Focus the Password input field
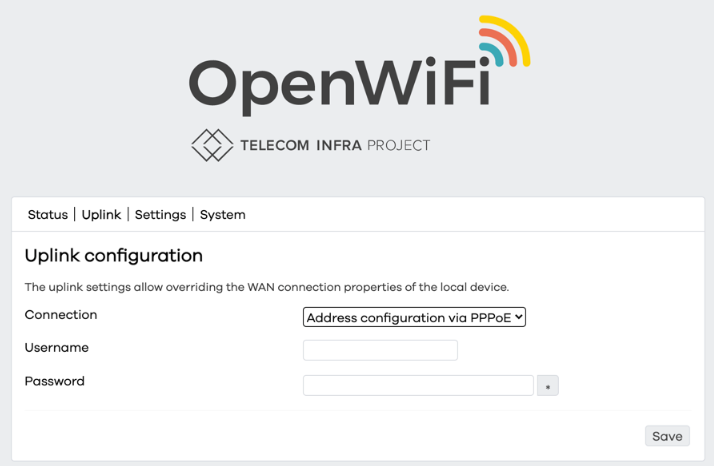 tap(418, 385)
